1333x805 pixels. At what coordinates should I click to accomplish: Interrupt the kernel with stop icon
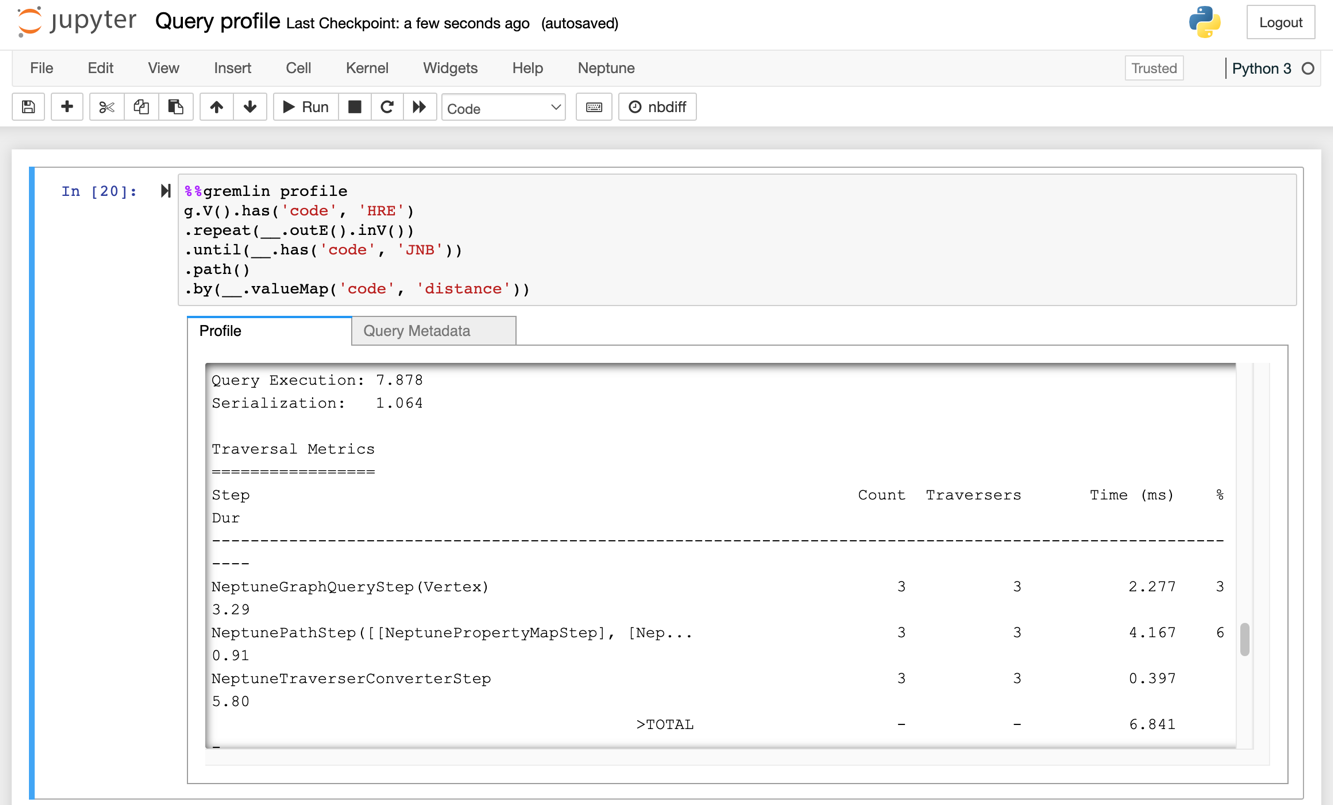tap(355, 107)
